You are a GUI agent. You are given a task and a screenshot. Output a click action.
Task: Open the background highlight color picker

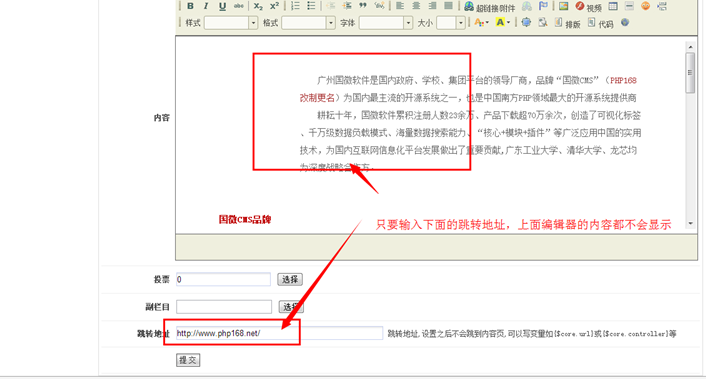(x=502, y=22)
